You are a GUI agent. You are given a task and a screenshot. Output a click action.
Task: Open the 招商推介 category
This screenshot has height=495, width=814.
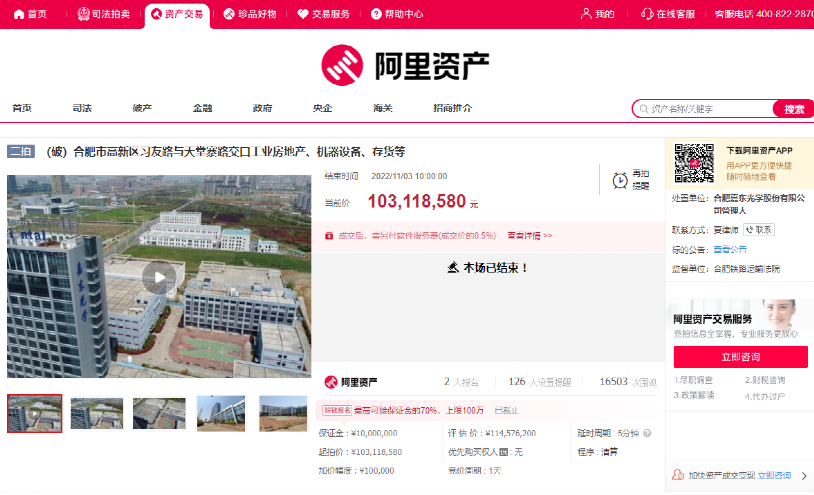point(453,108)
